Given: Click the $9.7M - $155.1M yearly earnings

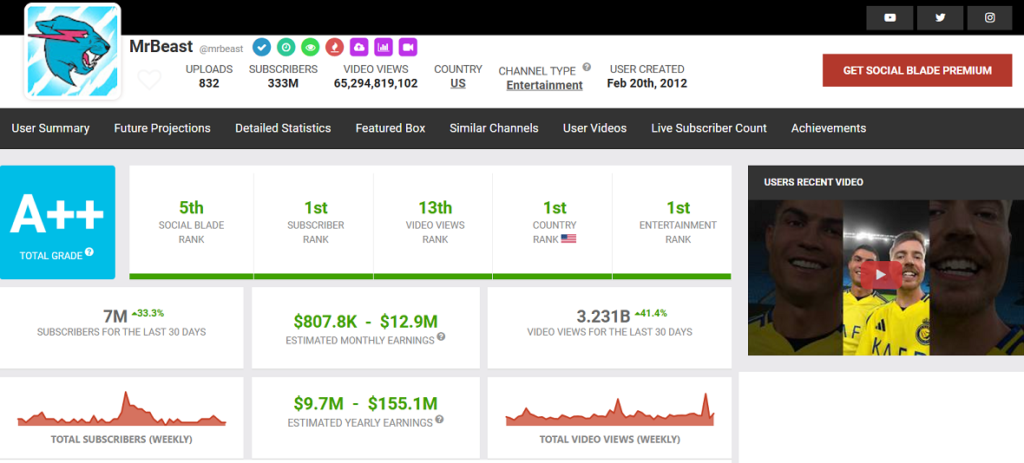Looking at the screenshot, I should [x=366, y=404].
